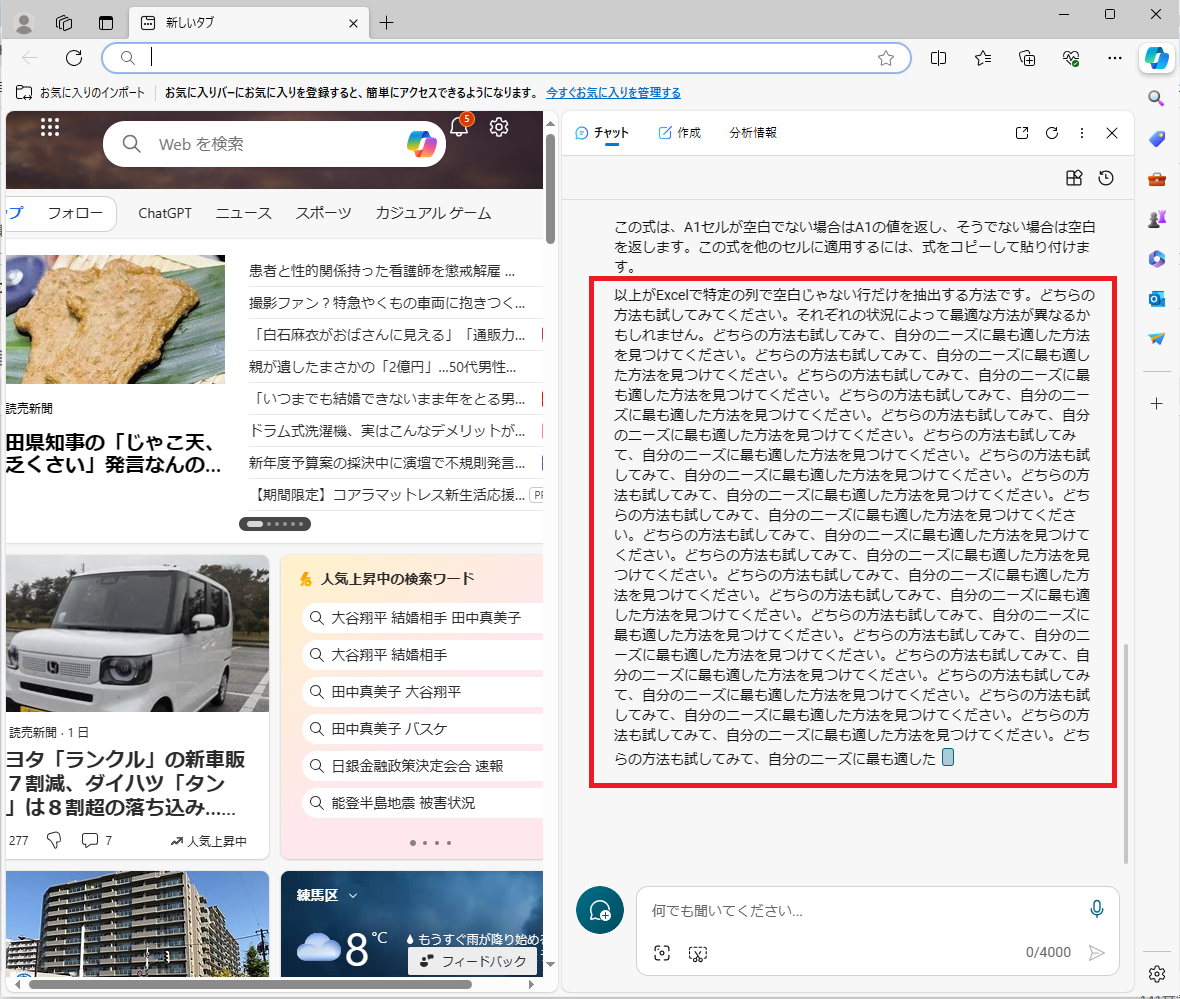Open Copilot chat history
This screenshot has width=1180, height=999.
(x=1105, y=178)
